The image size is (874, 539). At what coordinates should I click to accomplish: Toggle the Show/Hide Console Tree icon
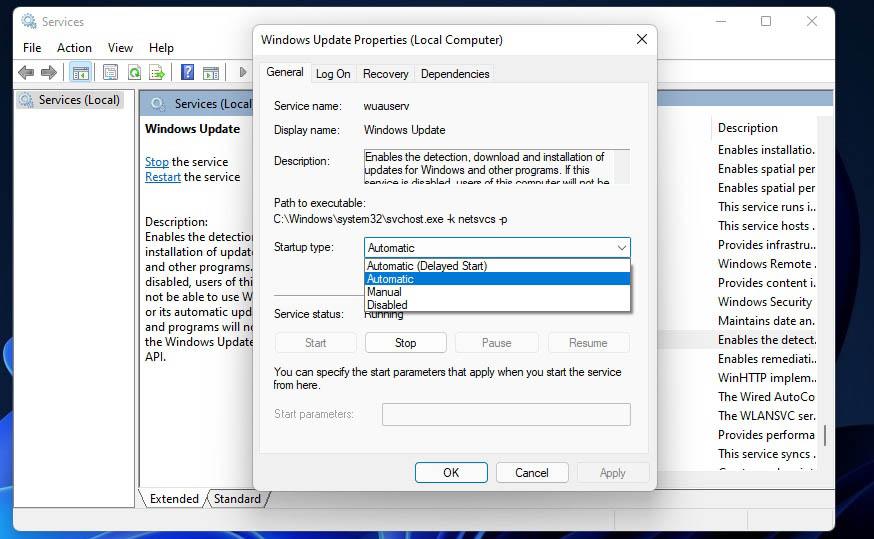(80, 72)
